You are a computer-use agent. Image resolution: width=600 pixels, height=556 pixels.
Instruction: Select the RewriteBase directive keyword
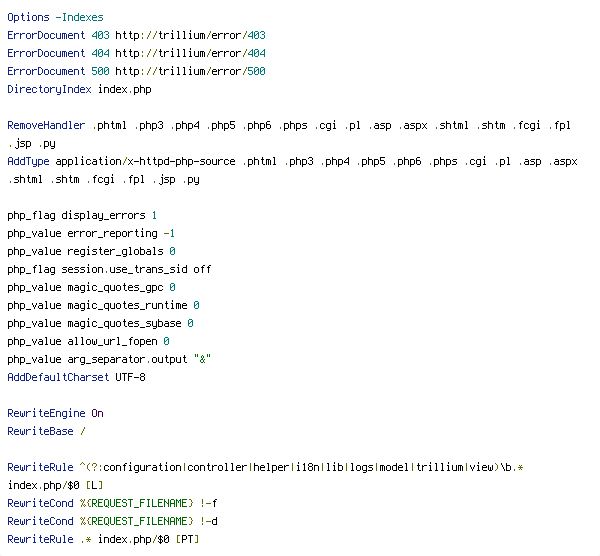coord(40,431)
